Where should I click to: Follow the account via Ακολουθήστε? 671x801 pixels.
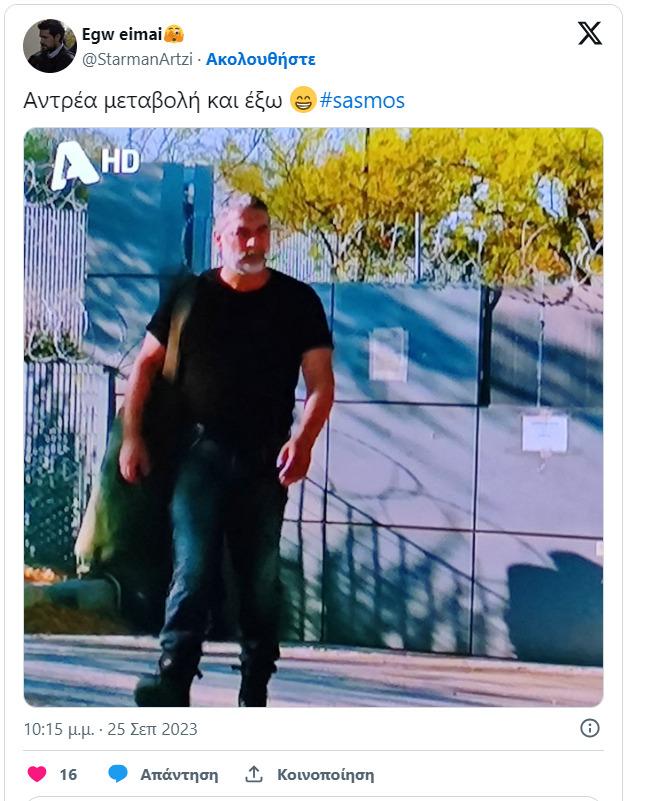260,59
